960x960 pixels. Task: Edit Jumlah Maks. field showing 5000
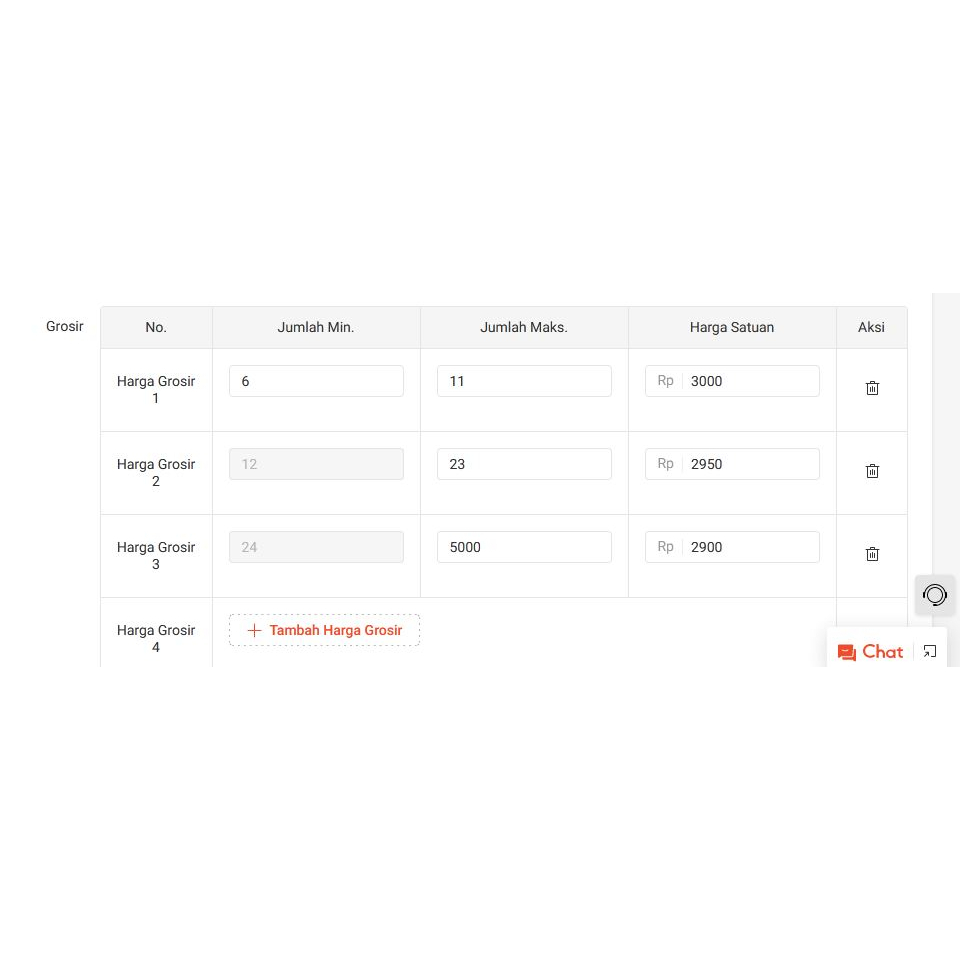(524, 547)
